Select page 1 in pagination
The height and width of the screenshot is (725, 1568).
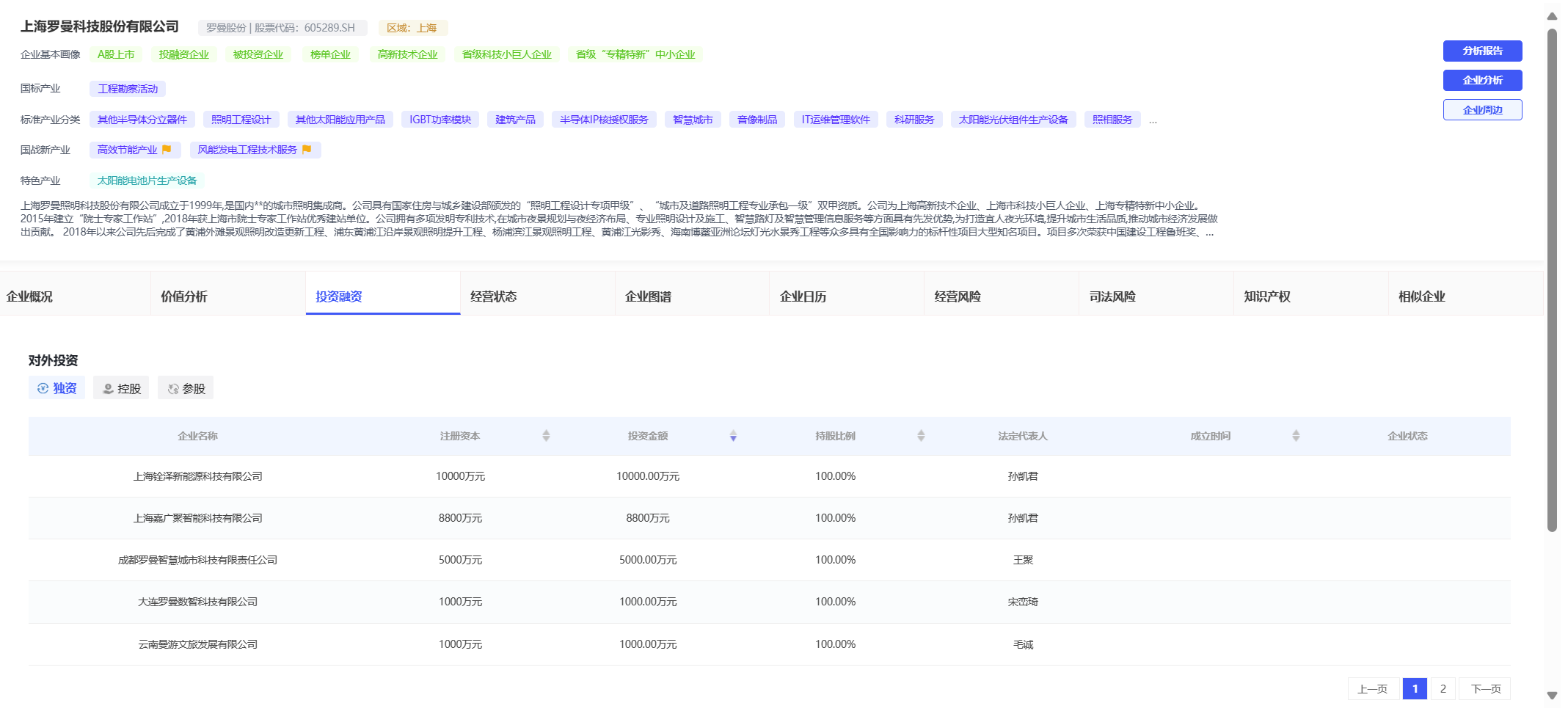(x=1415, y=688)
